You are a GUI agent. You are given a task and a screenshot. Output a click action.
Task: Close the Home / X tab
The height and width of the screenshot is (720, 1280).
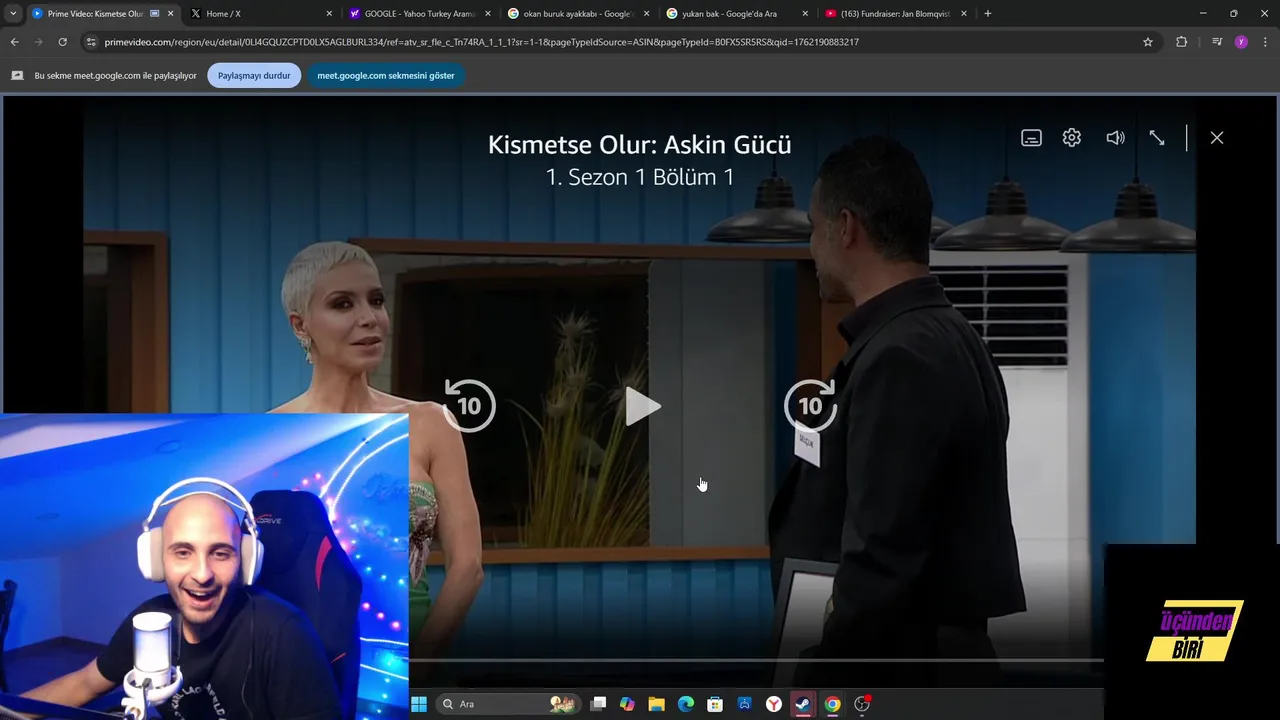(x=329, y=14)
